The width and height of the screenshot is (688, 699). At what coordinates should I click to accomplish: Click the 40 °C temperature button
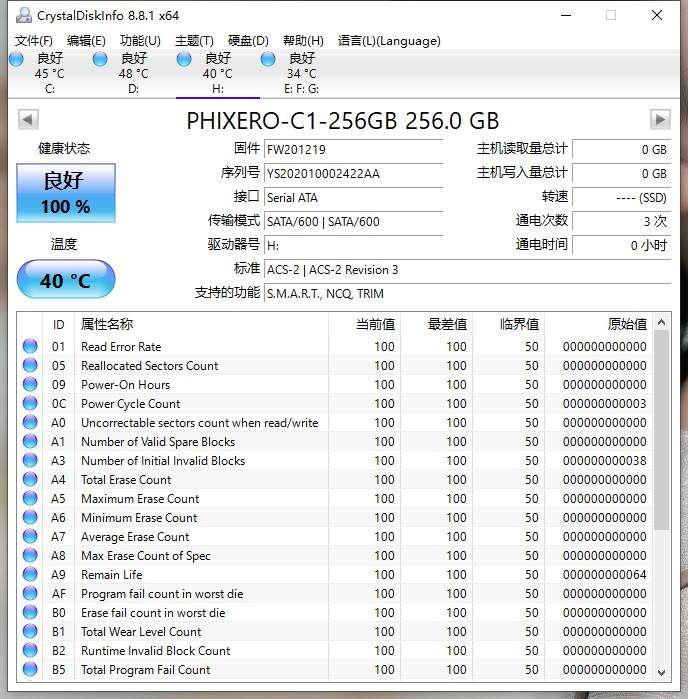coord(66,280)
